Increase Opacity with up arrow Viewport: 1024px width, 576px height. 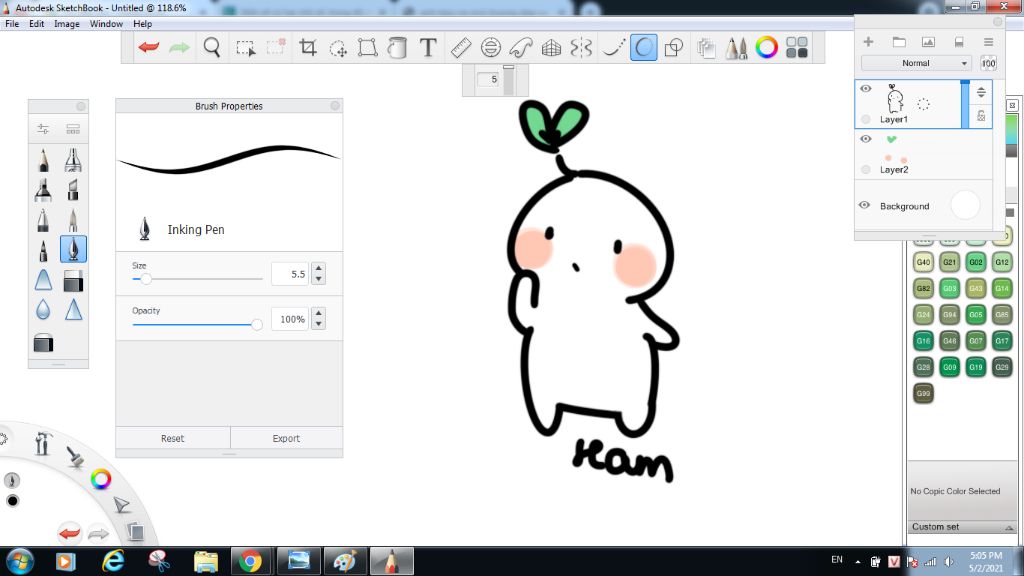[318, 313]
